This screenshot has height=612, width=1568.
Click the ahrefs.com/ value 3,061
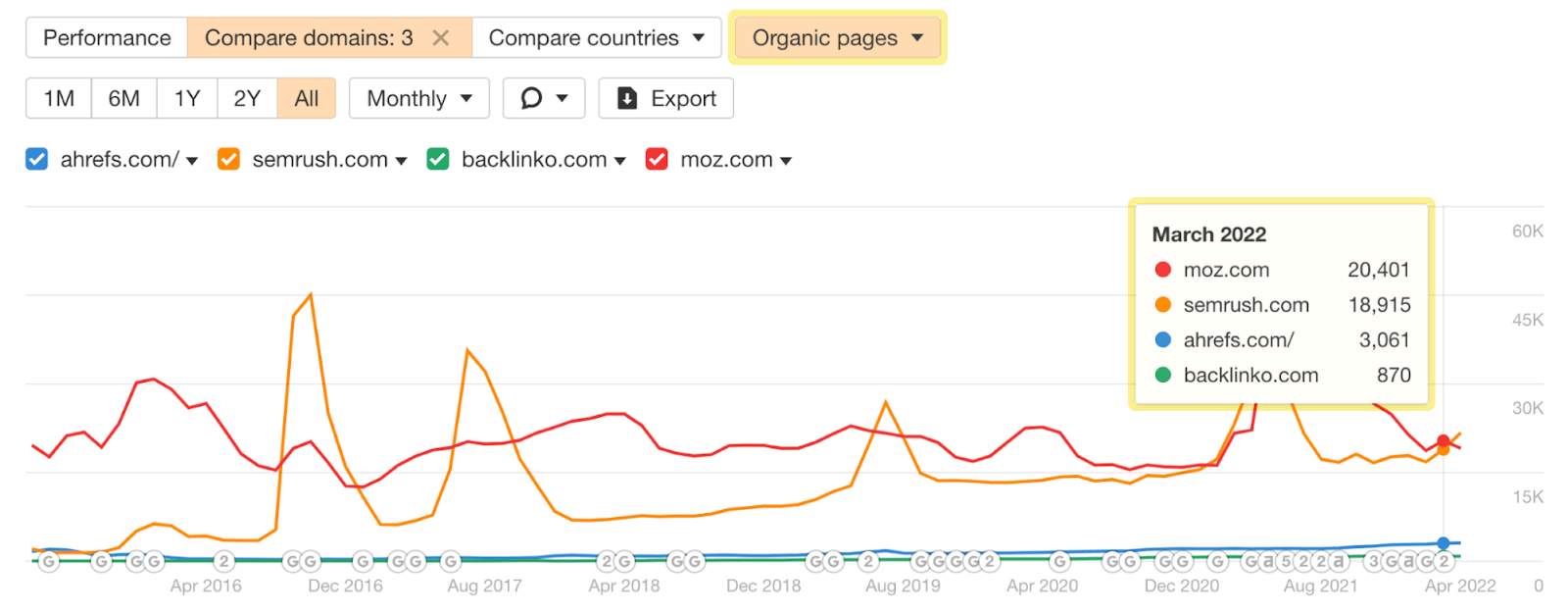click(x=1385, y=340)
